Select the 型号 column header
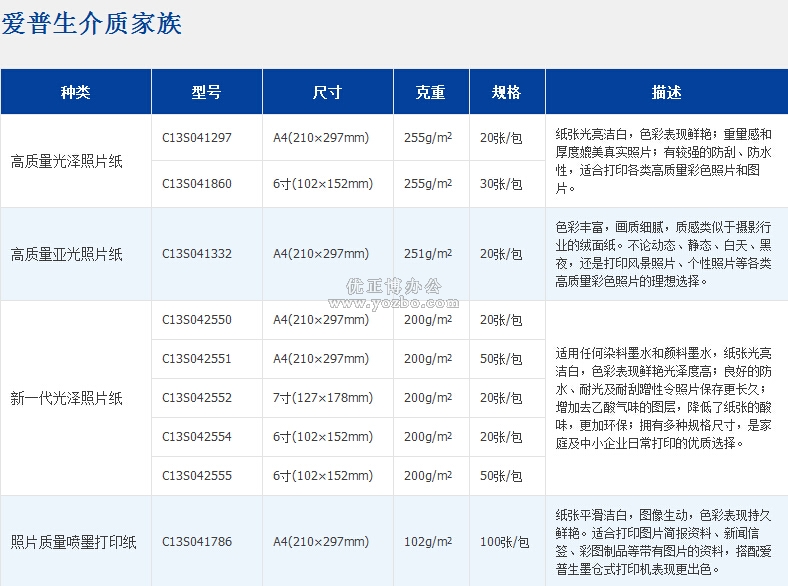 207,92
